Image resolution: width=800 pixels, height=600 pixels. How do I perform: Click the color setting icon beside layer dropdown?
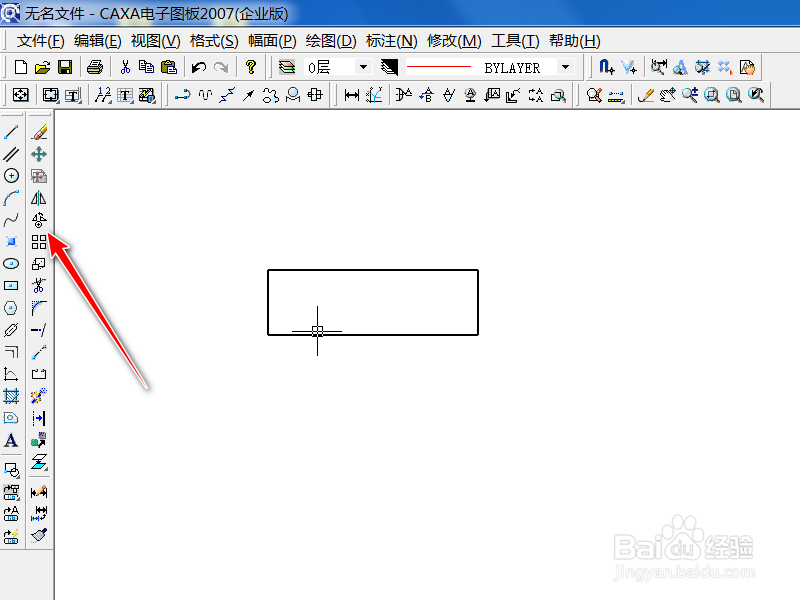pyautogui.click(x=389, y=67)
